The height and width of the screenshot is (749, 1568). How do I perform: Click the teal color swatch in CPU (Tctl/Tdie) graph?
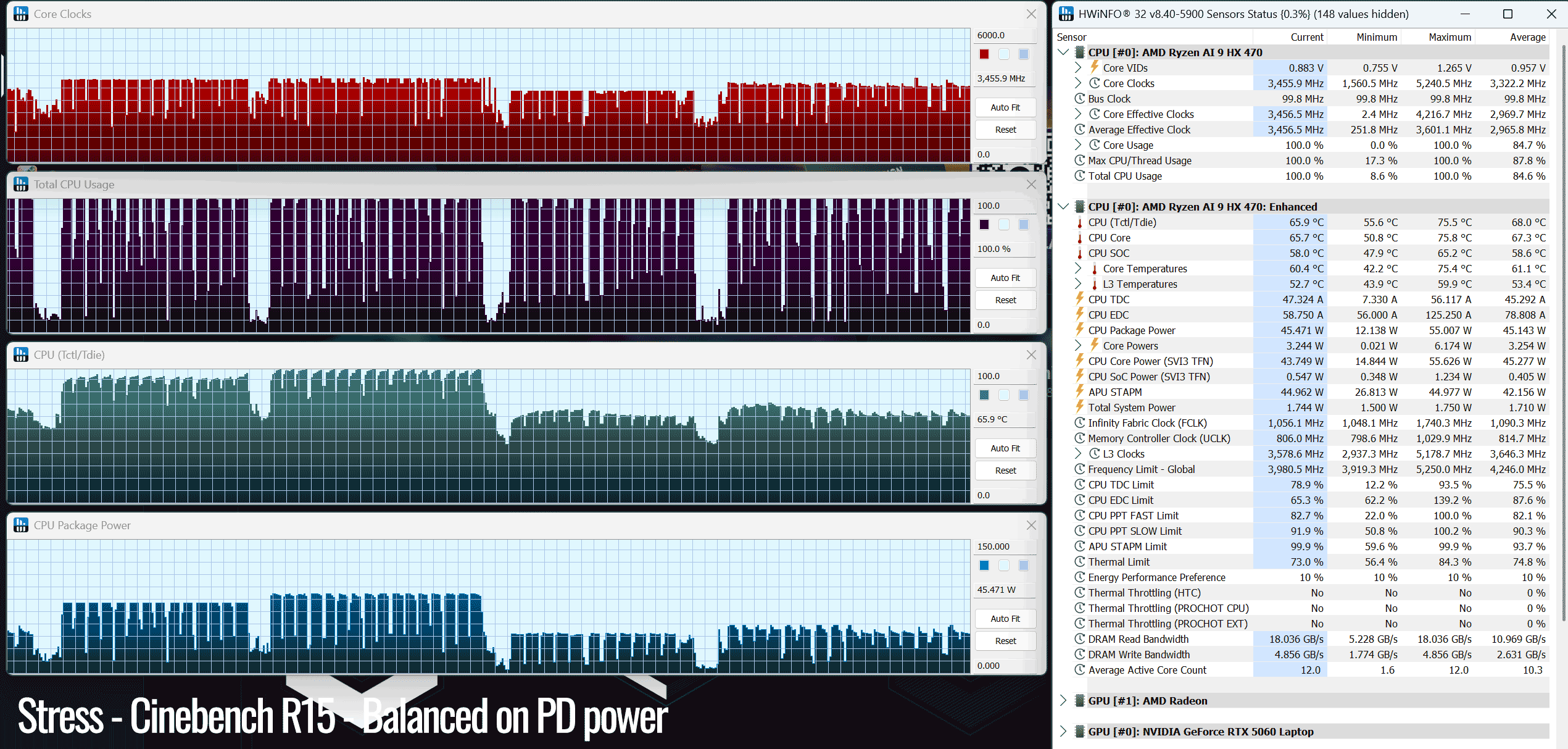(984, 395)
